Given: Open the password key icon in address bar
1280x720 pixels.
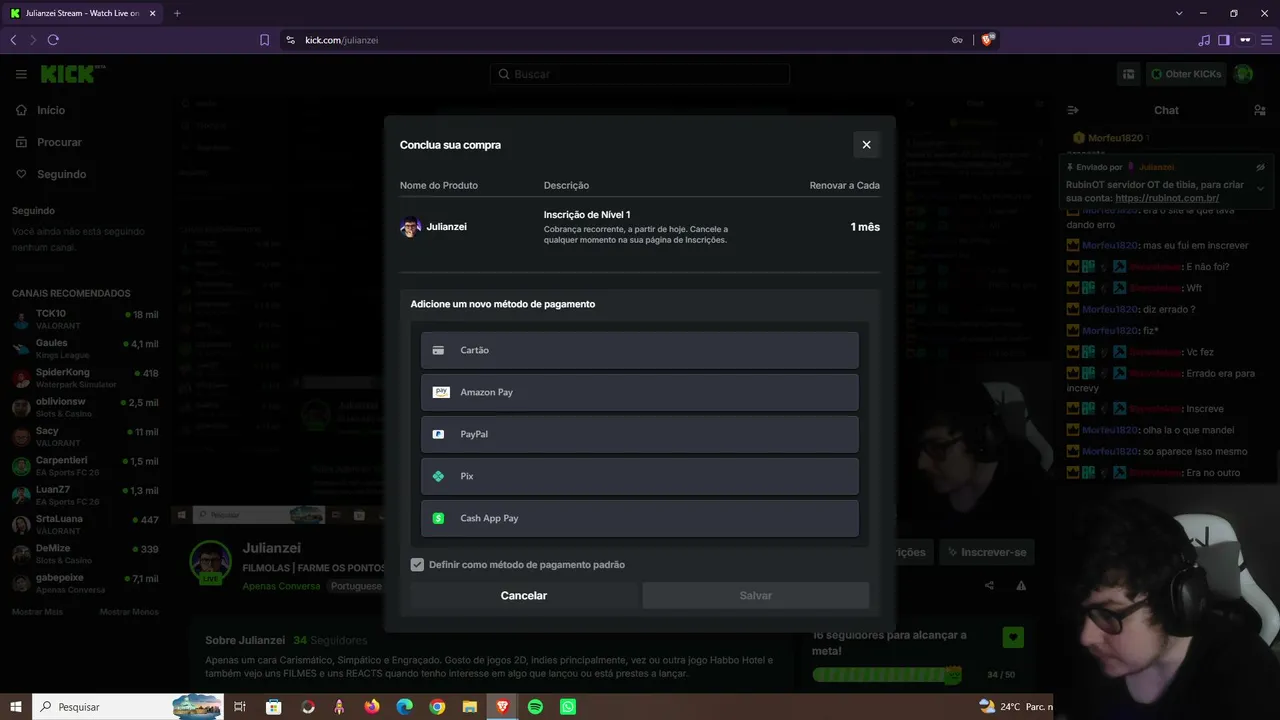Looking at the screenshot, I should [957, 40].
